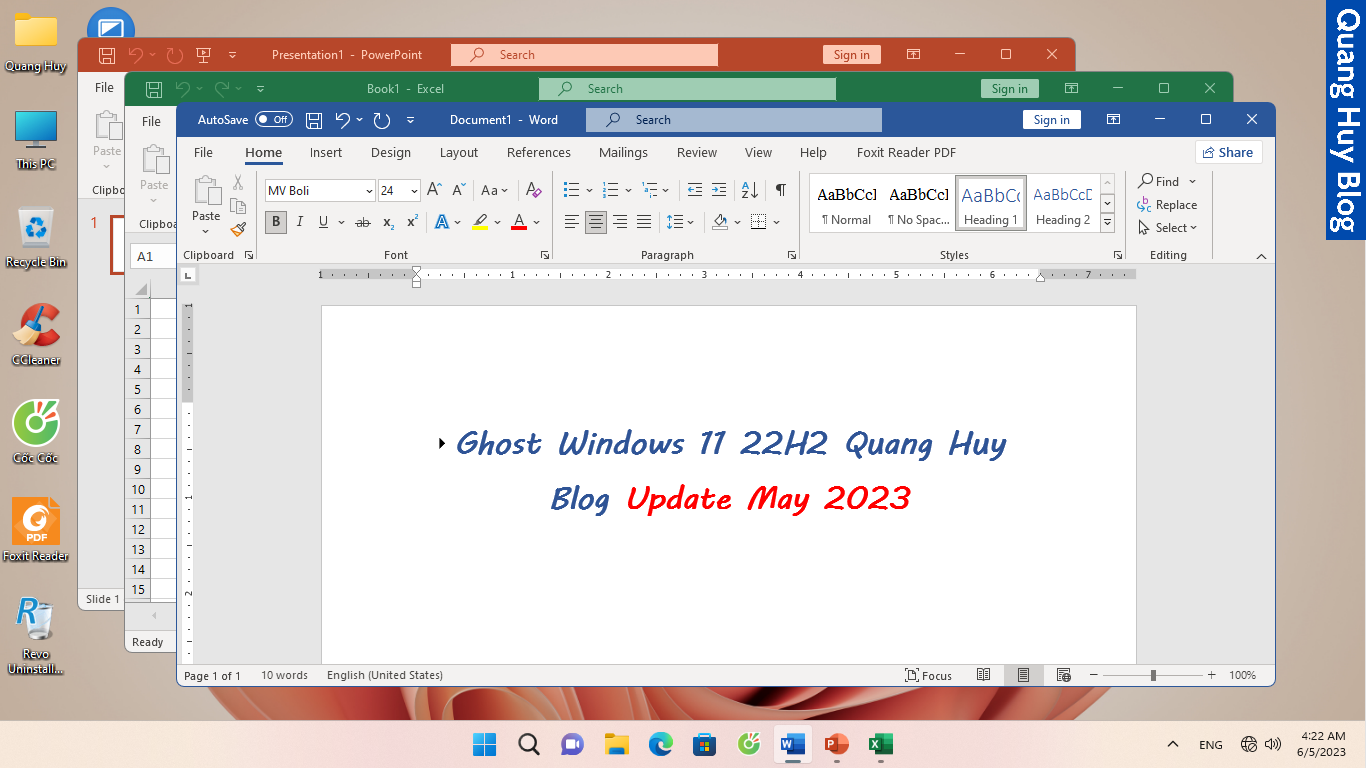Click the Word search box
The image size is (1366, 768).
click(734, 120)
